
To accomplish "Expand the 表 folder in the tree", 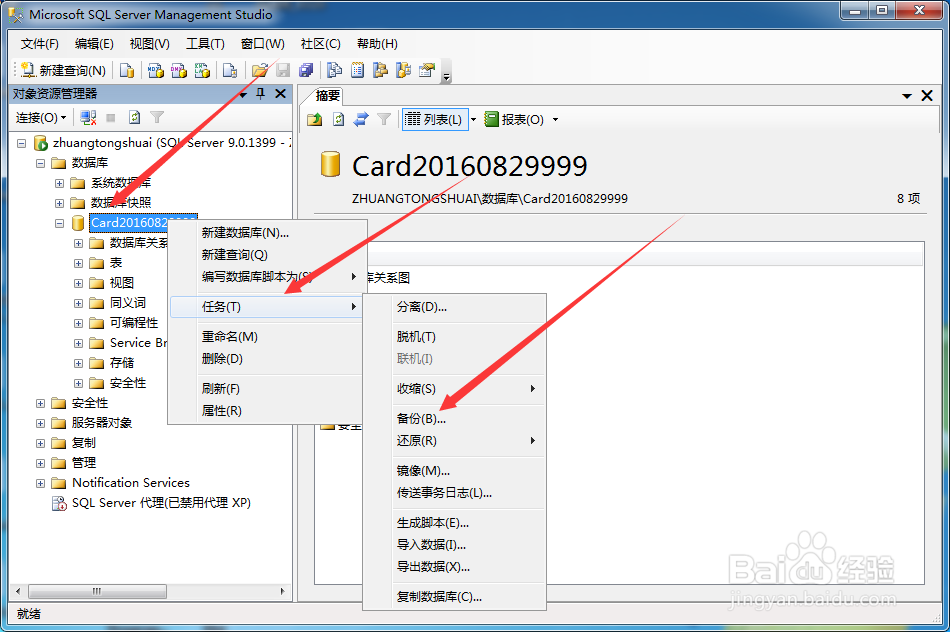I will coord(78,263).
